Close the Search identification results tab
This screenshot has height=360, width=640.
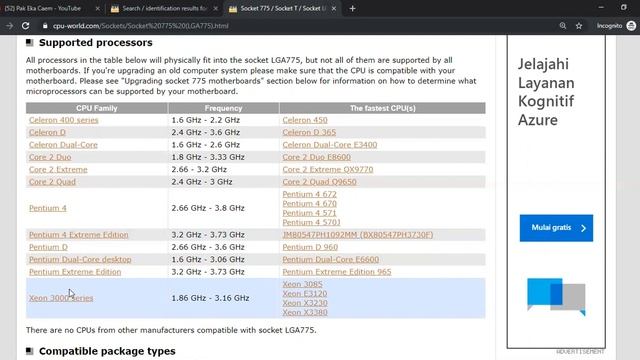click(216, 8)
